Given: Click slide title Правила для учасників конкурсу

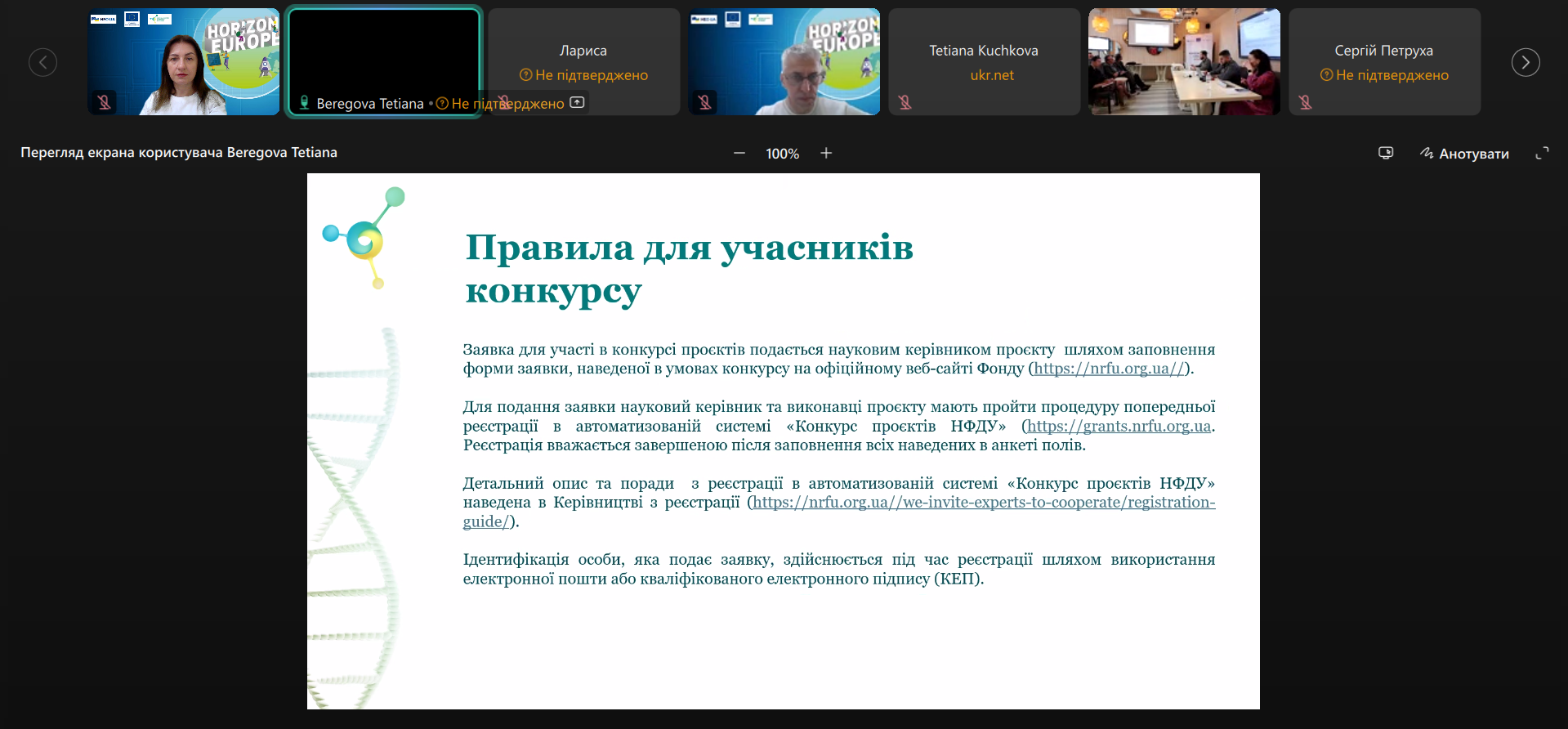Looking at the screenshot, I should point(689,268).
